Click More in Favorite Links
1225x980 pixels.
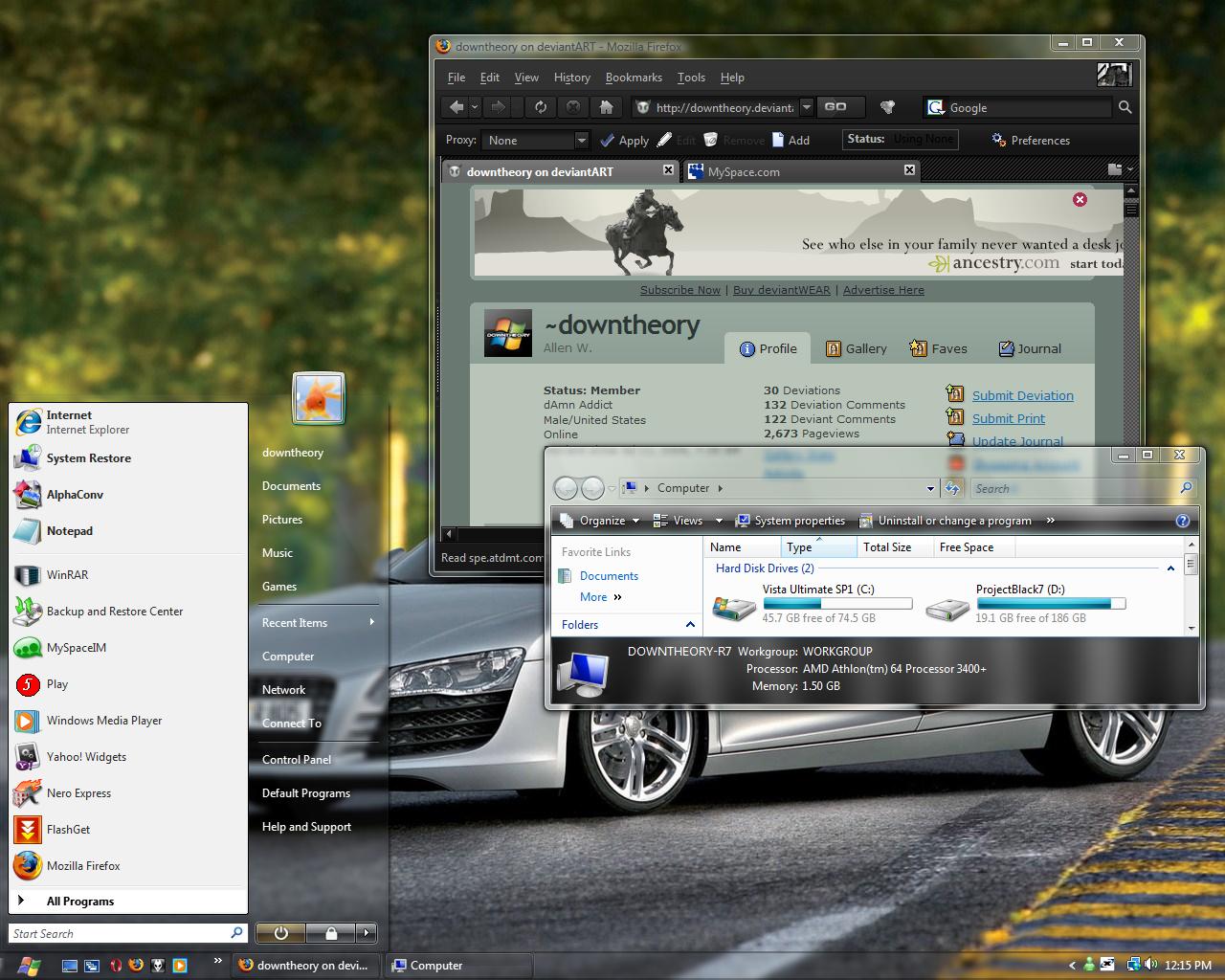[x=601, y=597]
